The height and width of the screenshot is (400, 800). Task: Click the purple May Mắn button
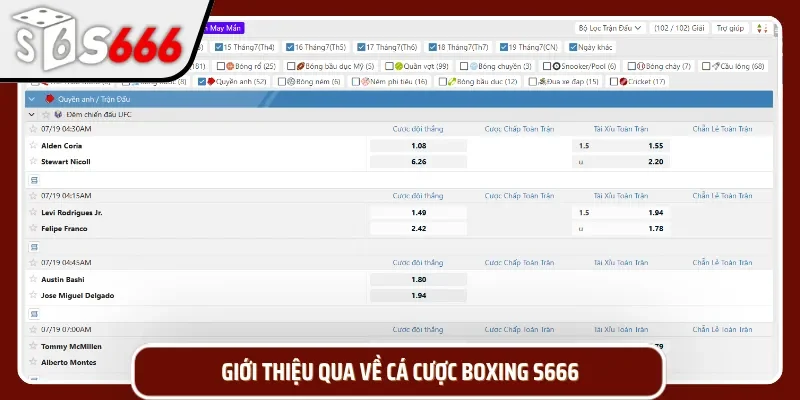click(224, 28)
